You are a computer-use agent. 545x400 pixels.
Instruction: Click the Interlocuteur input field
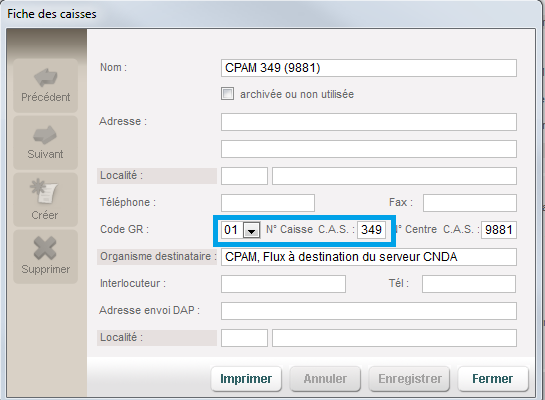pyautogui.click(x=283, y=284)
